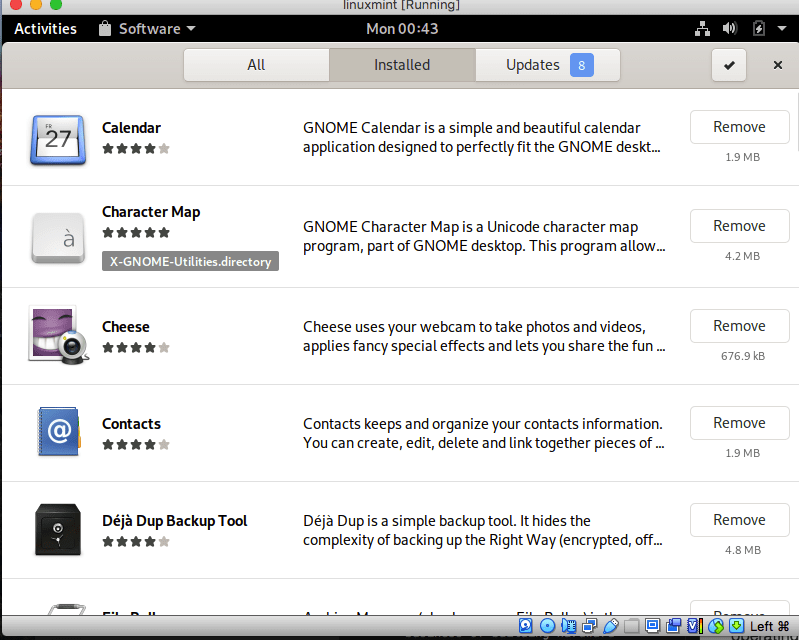The width and height of the screenshot is (799, 640).
Task: Select the Character Map star rating
Action: pyautogui.click(x=136, y=232)
